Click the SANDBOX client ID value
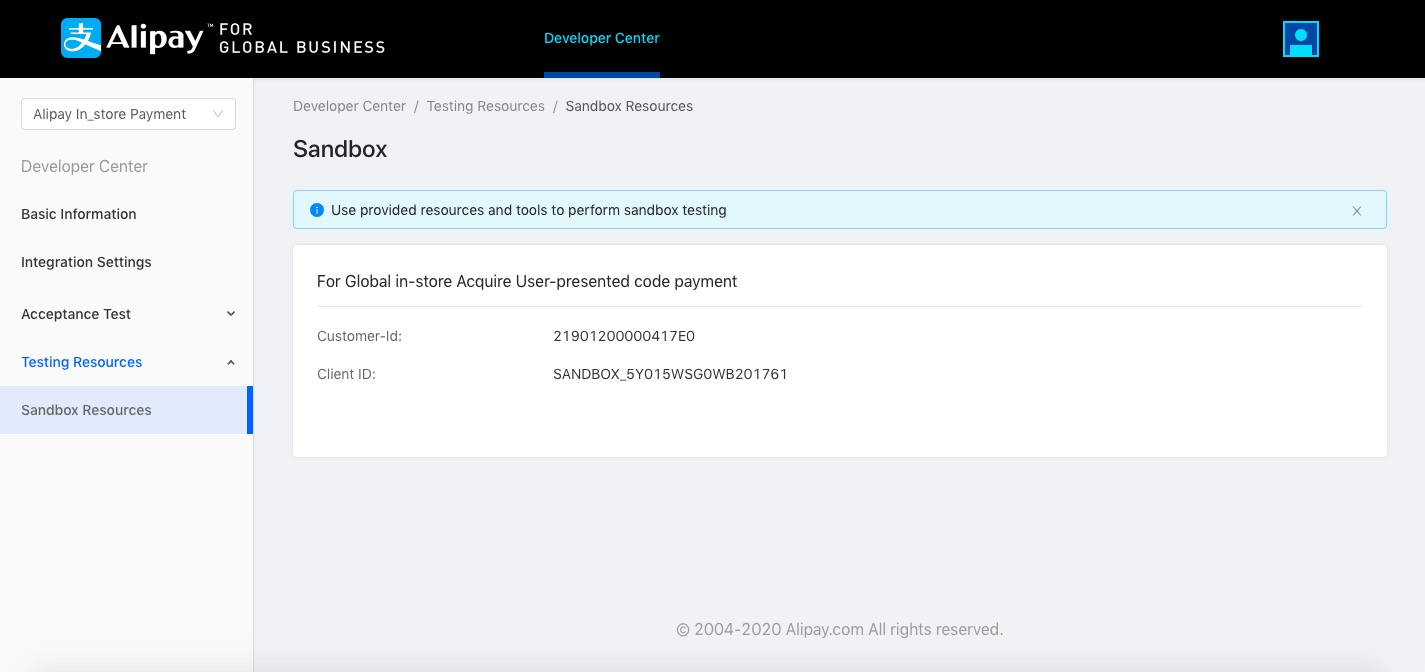This screenshot has width=1425, height=672. 670,374
